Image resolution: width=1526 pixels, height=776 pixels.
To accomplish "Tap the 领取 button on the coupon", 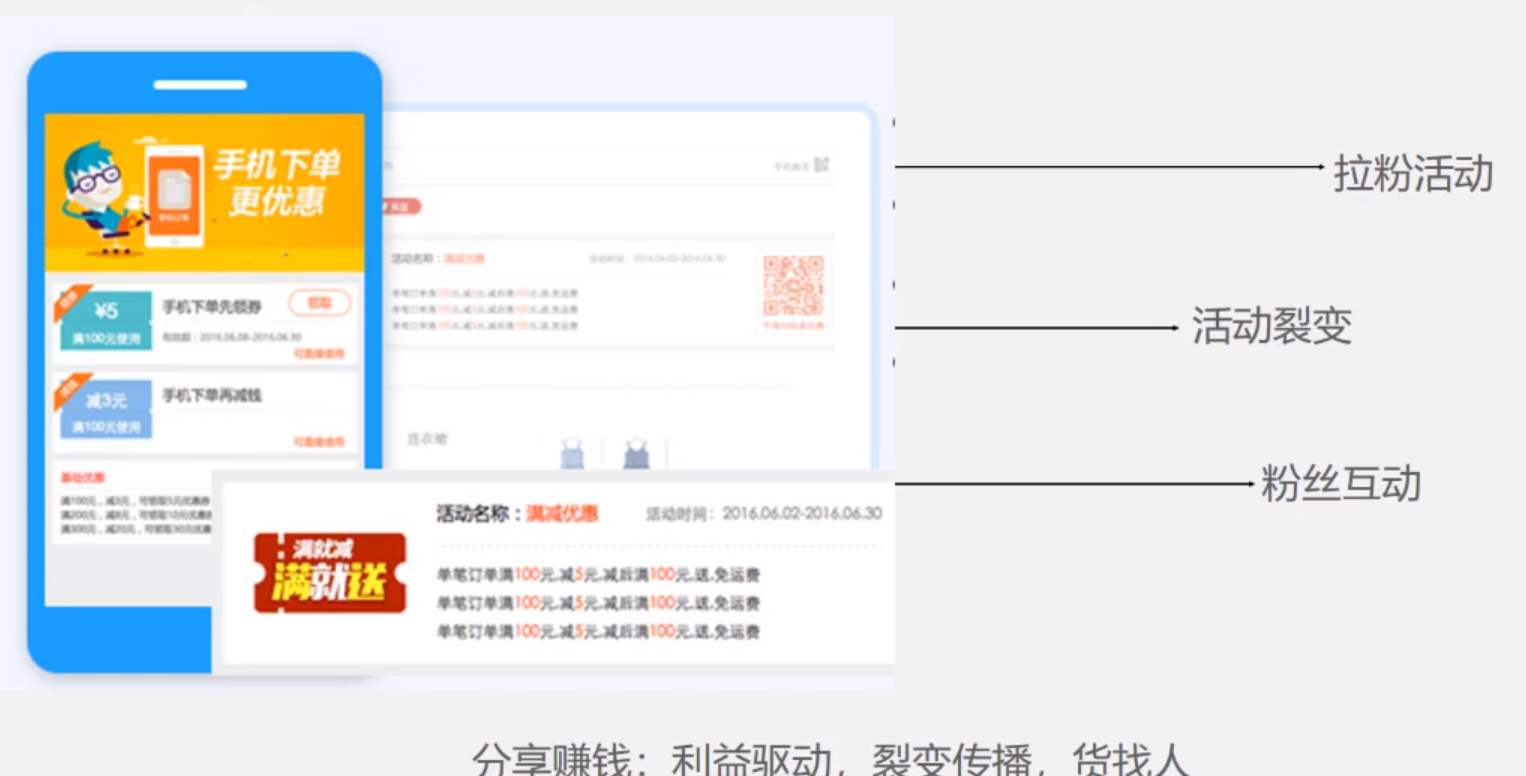I will click(x=319, y=303).
